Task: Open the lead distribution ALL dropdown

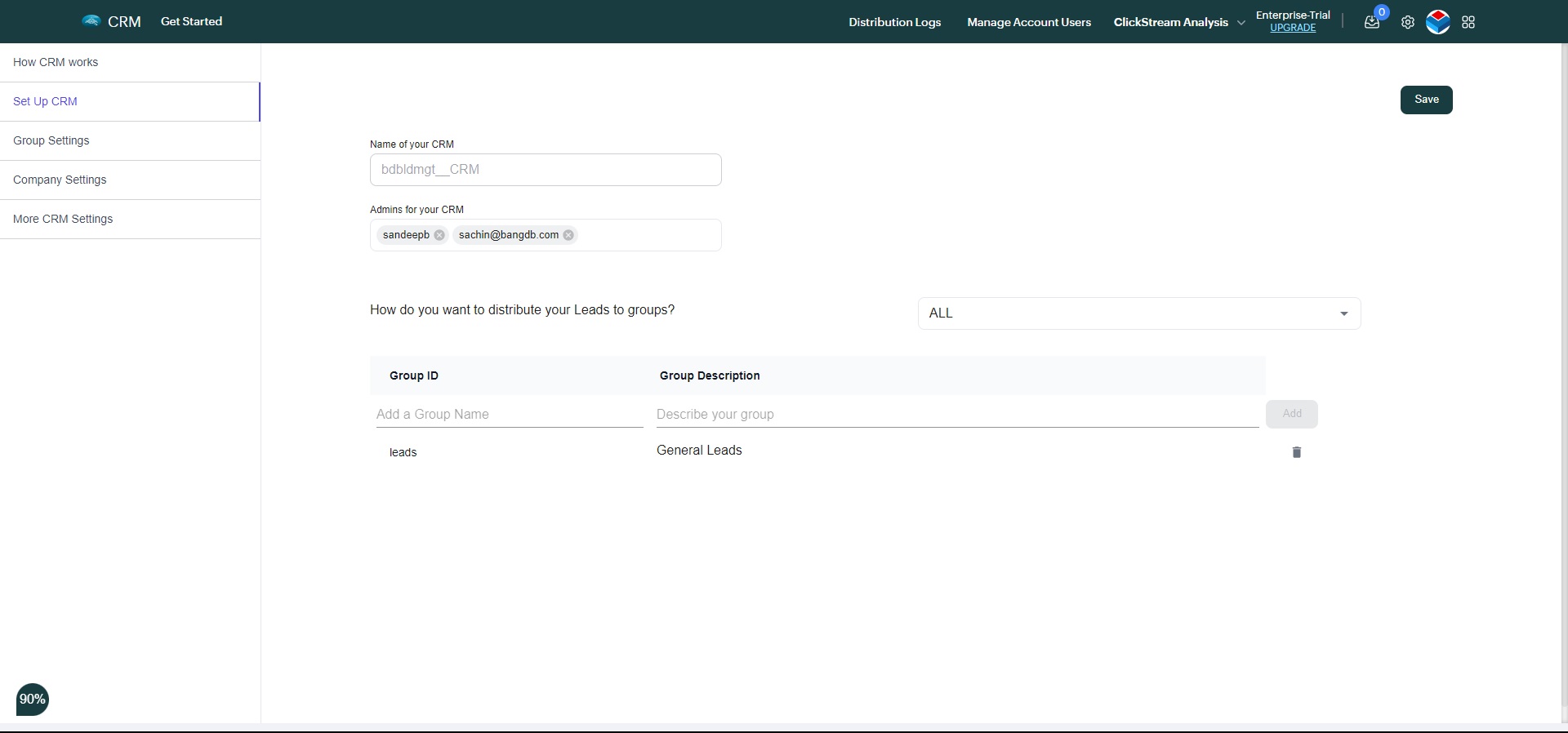Action: click(1139, 313)
